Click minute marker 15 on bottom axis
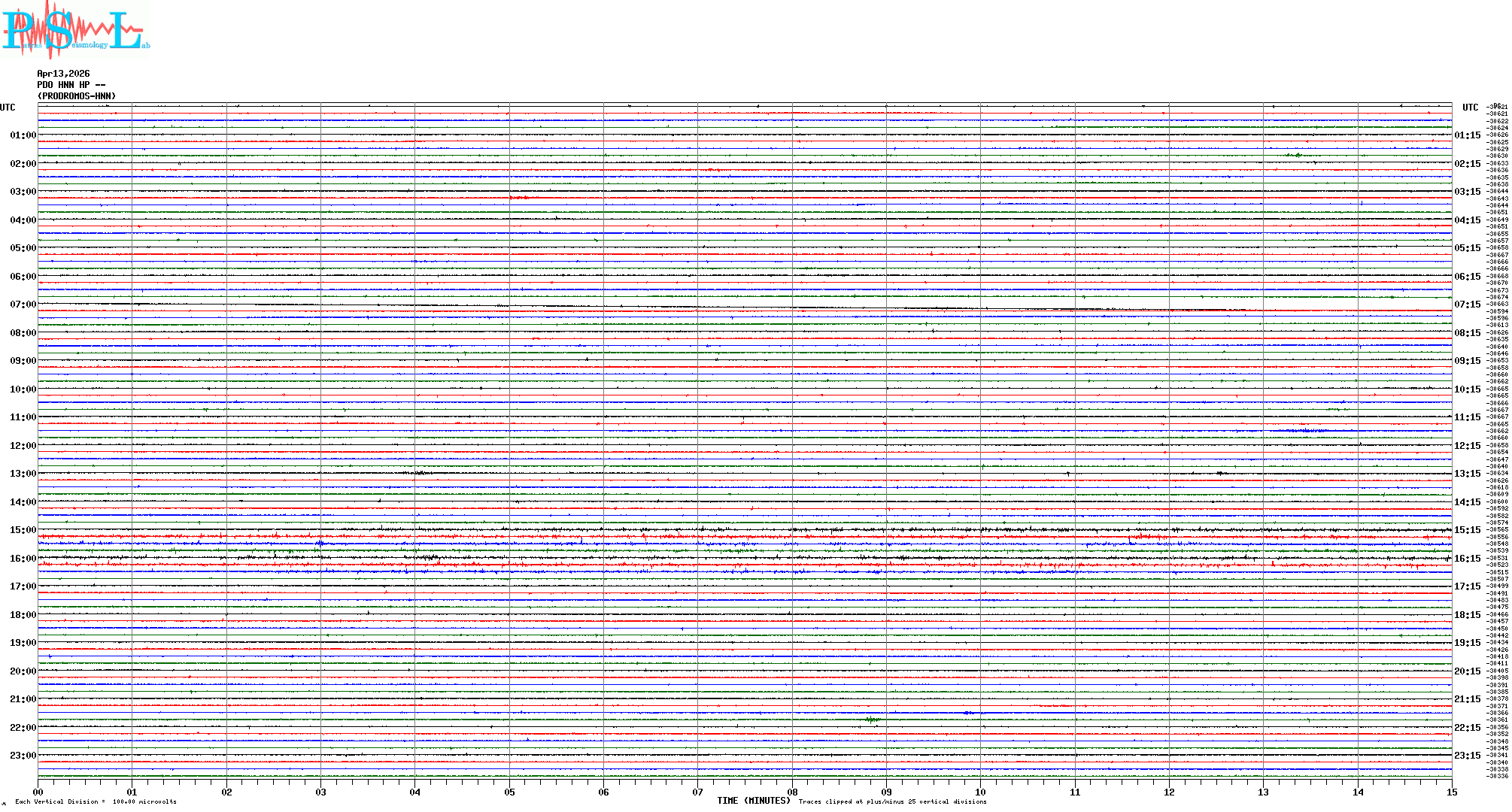The height and width of the screenshot is (812, 1512). [x=1452, y=792]
